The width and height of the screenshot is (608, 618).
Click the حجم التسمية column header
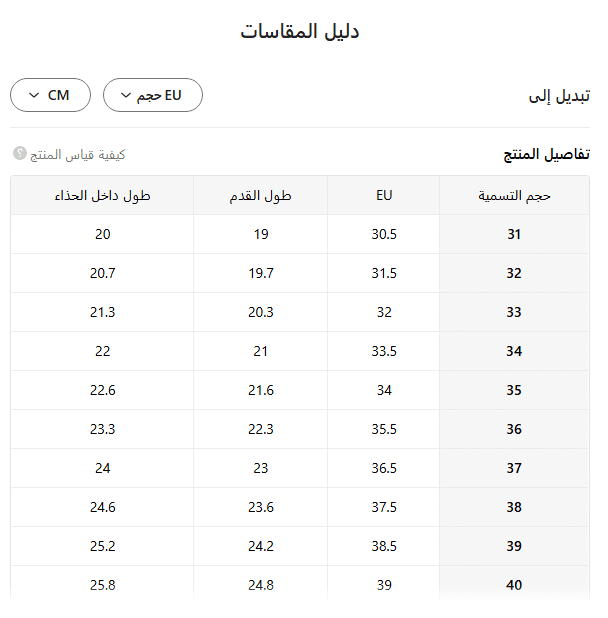(x=514, y=196)
